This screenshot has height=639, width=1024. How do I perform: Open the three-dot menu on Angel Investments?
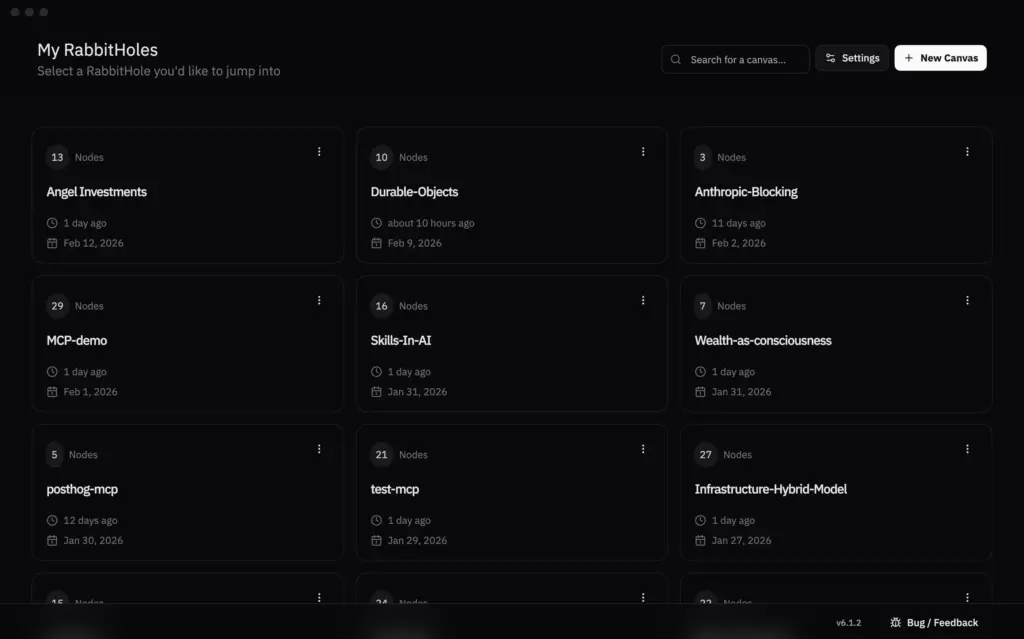point(319,152)
